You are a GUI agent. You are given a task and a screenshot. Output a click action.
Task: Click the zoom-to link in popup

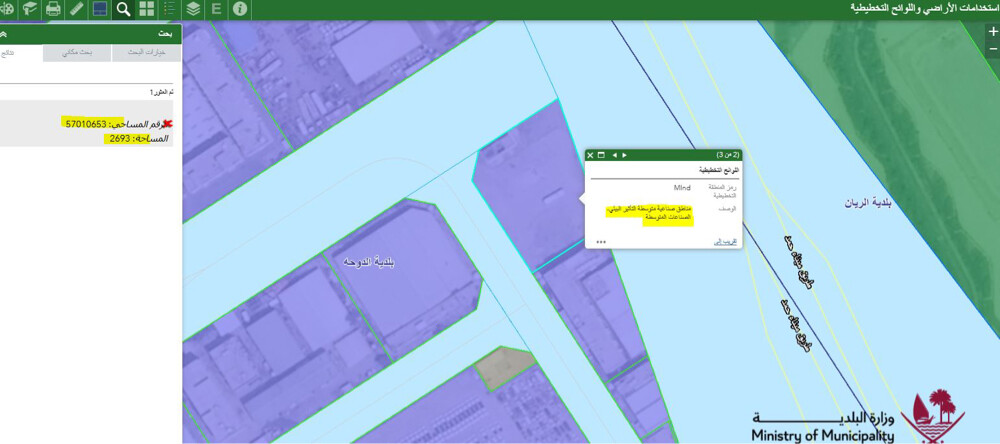point(724,242)
